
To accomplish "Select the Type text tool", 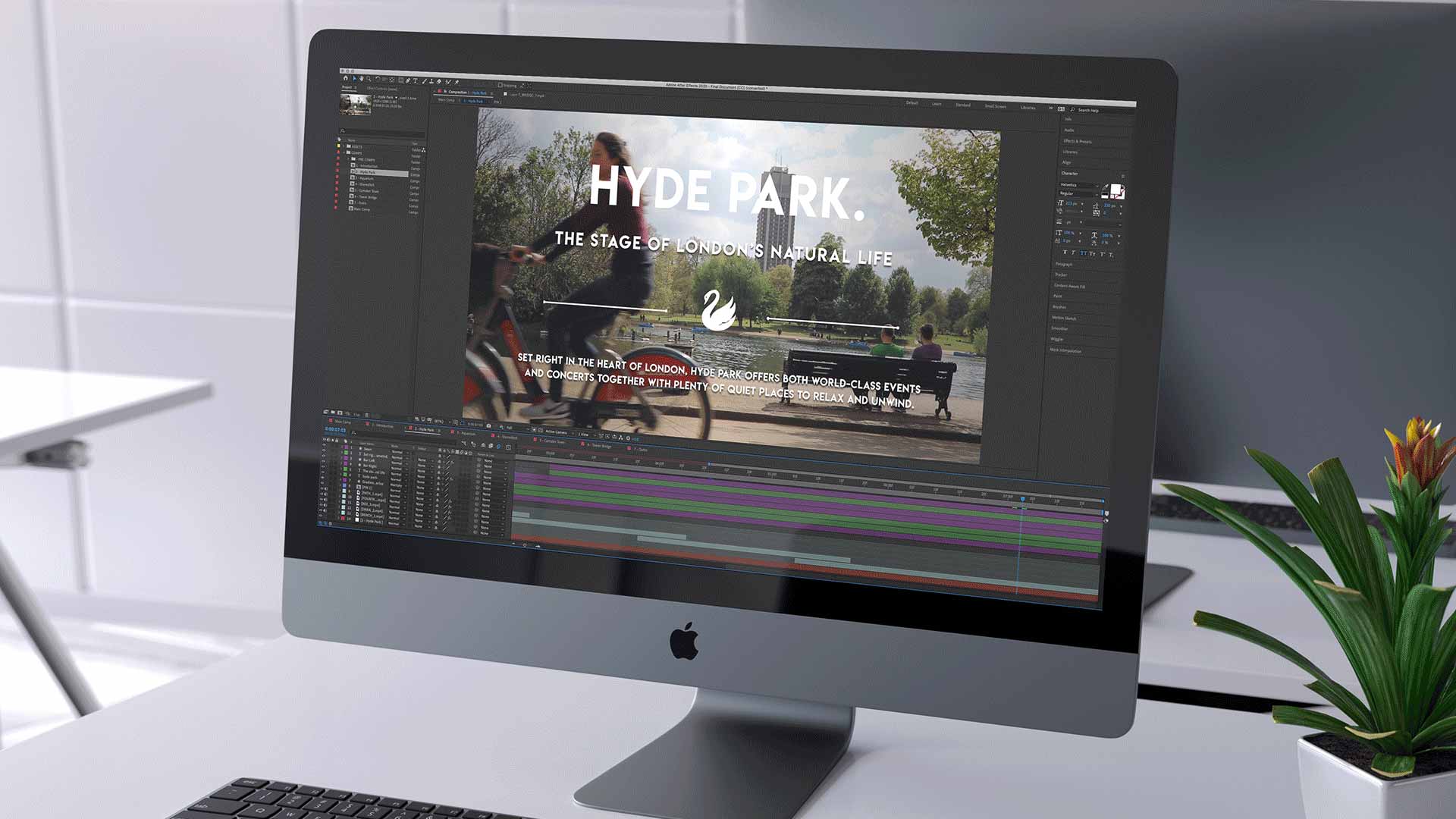I will click(415, 80).
